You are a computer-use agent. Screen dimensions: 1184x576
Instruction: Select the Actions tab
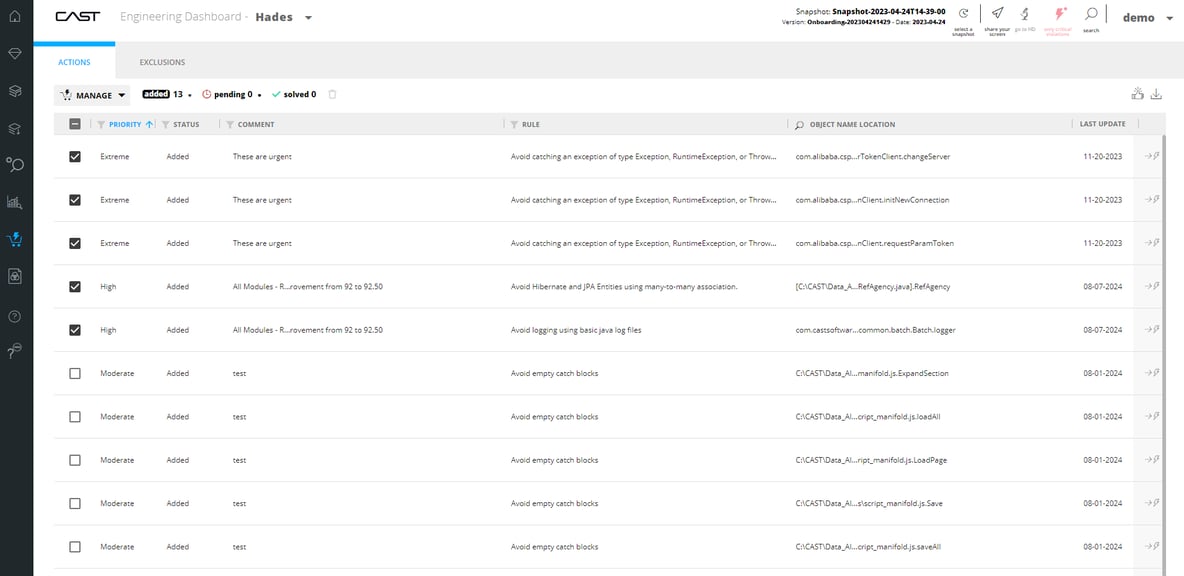74,62
